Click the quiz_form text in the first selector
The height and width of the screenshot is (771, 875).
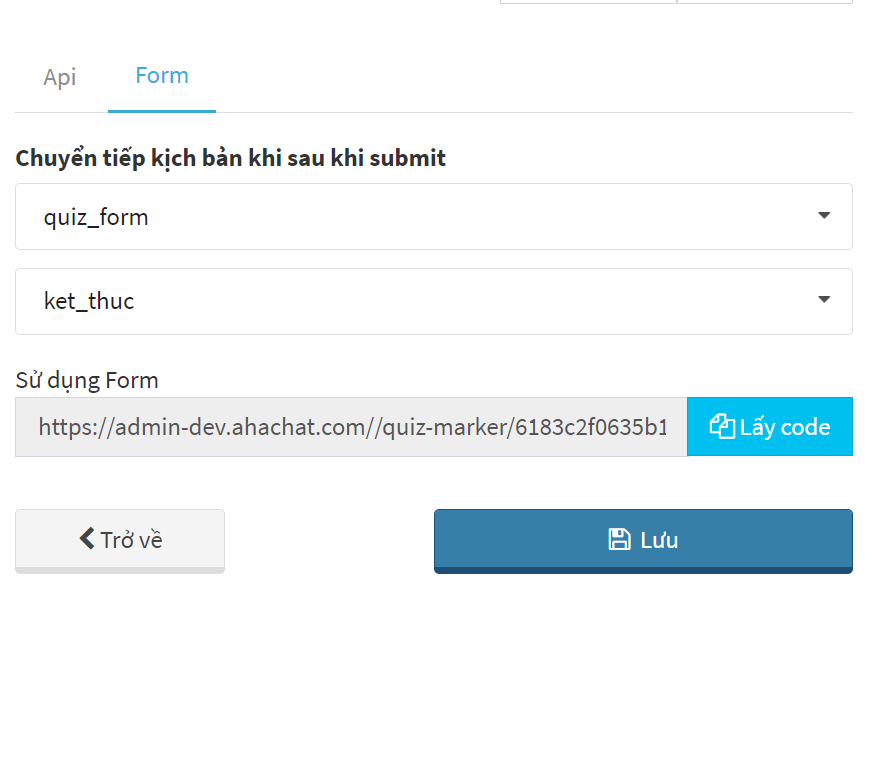tap(96, 217)
